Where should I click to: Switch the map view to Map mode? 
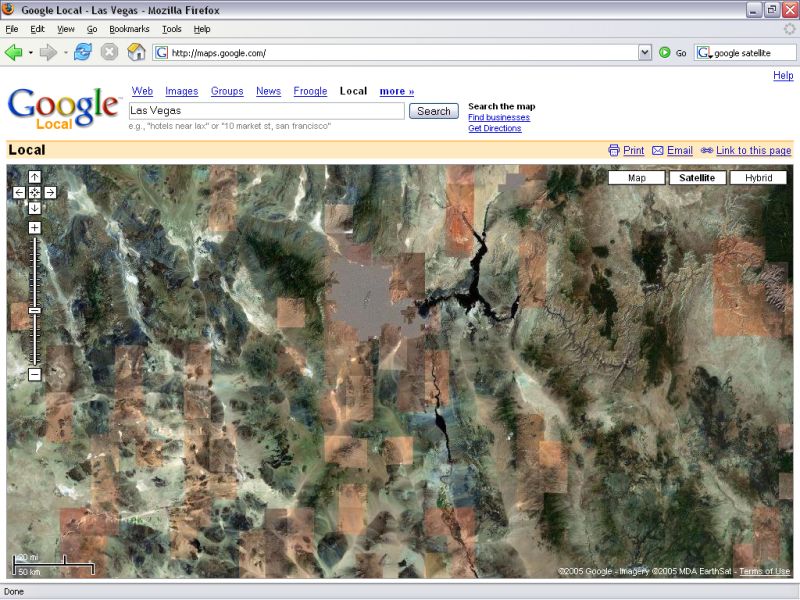click(x=637, y=178)
